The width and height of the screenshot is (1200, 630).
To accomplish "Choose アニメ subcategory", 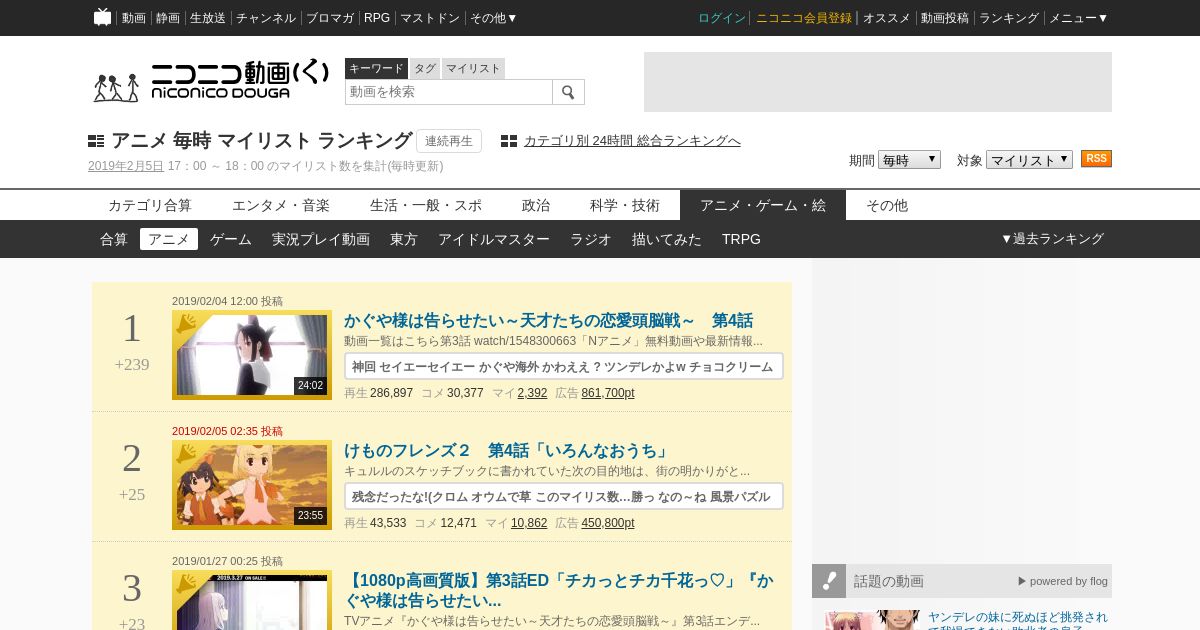I will [x=169, y=239].
